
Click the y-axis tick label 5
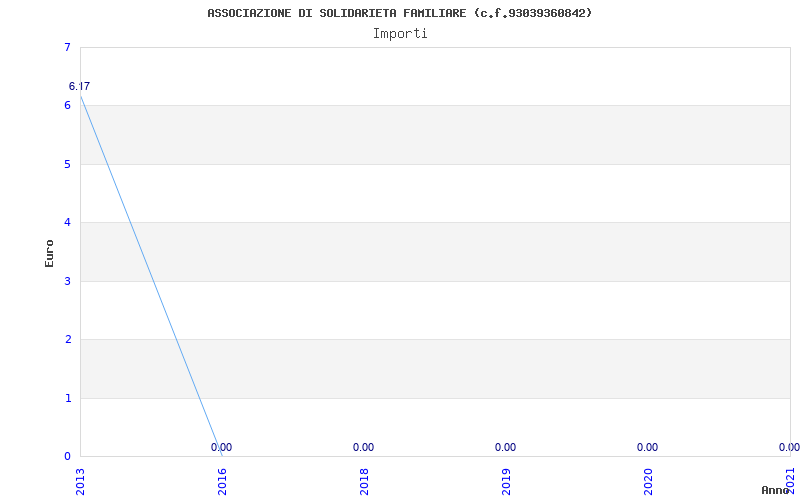click(x=67, y=164)
